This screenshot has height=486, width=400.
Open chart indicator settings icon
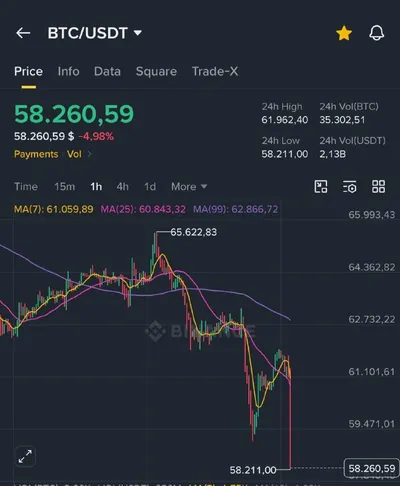pyautogui.click(x=349, y=186)
